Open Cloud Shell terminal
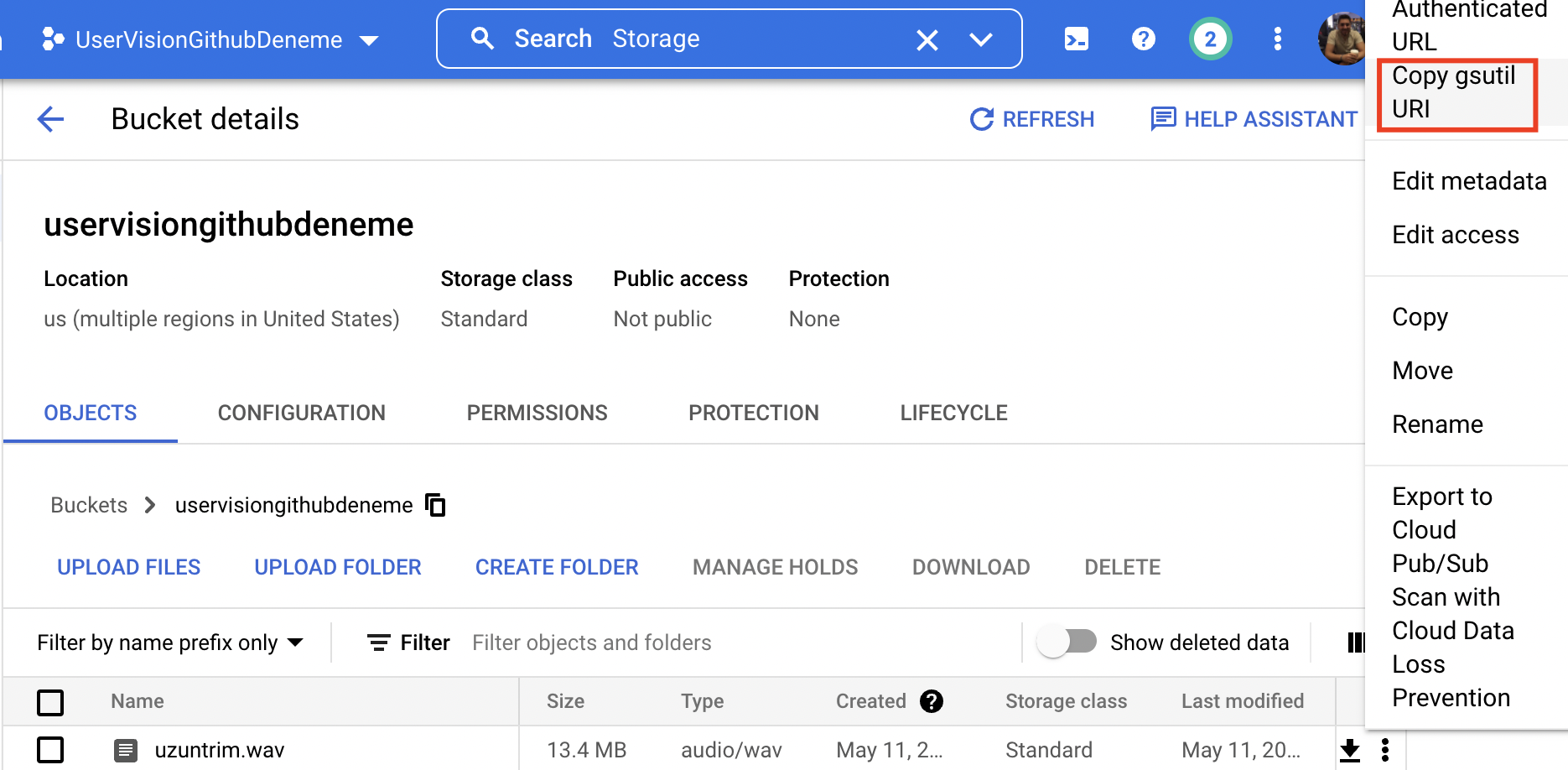Screen dimensions: 1568x770 (1076, 38)
